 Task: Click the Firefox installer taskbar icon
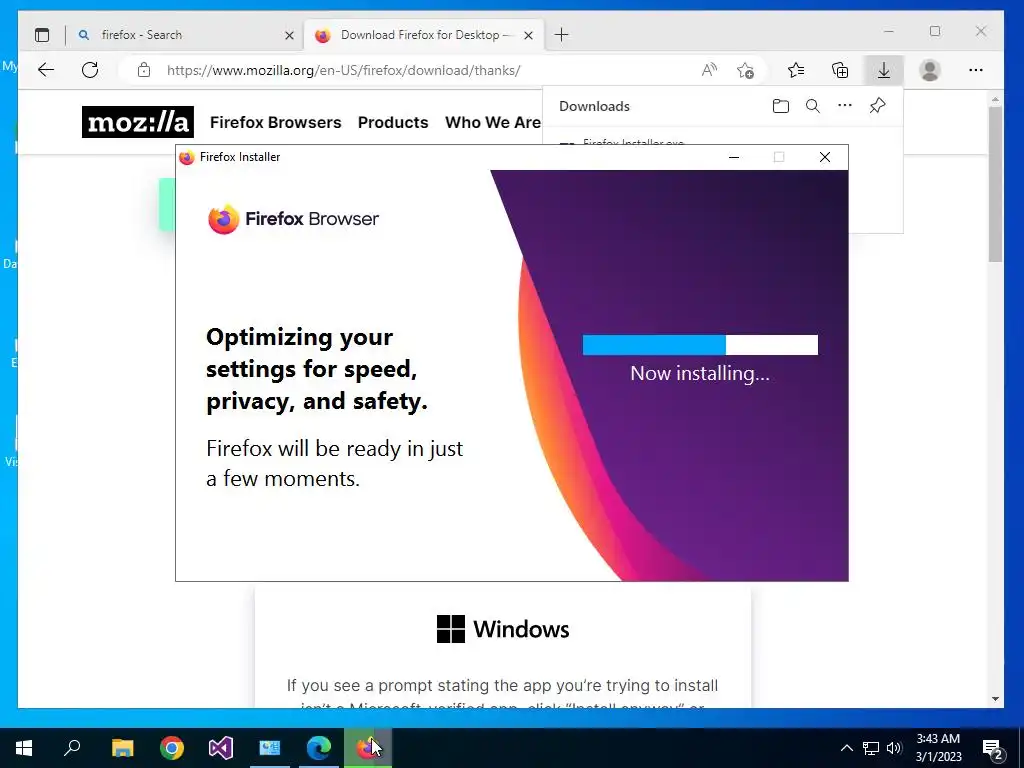coord(368,748)
